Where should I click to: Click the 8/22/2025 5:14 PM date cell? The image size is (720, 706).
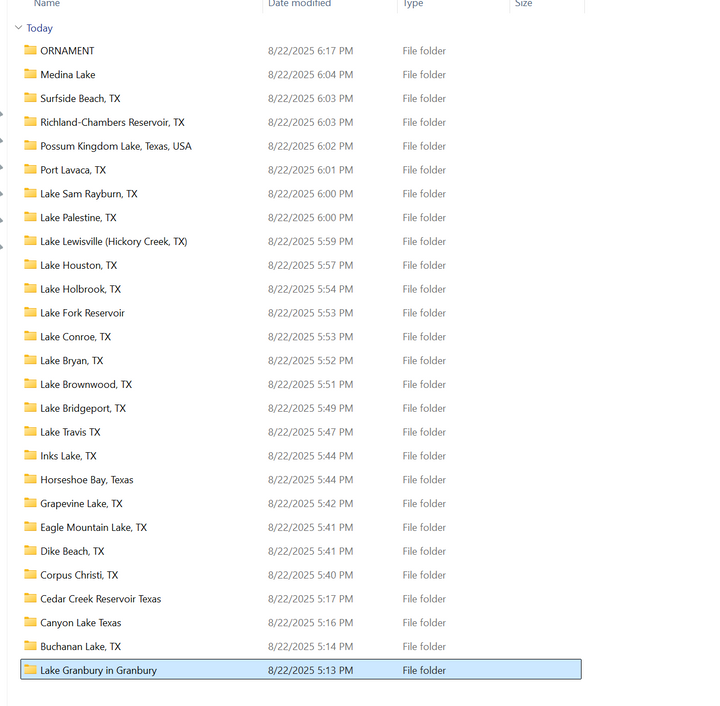click(x=310, y=647)
